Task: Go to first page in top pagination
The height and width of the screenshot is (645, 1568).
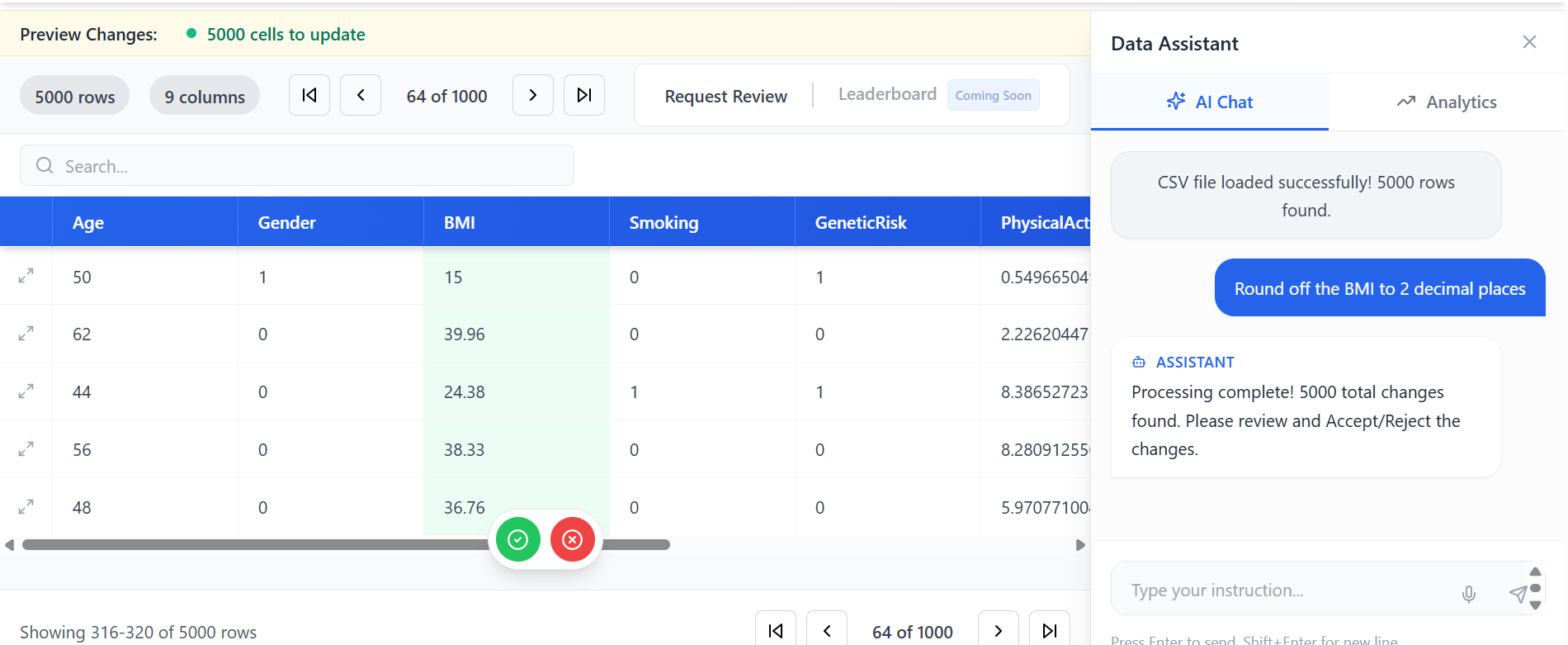Action: click(x=309, y=95)
